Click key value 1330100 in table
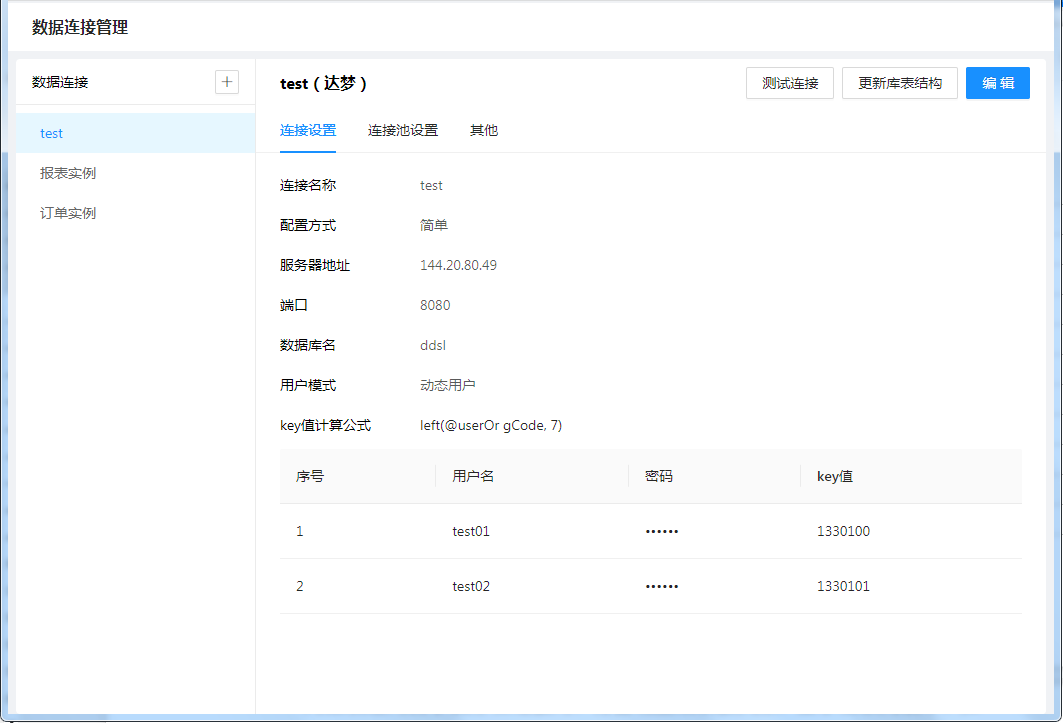This screenshot has height=723, width=1063. pyautogui.click(x=843, y=531)
